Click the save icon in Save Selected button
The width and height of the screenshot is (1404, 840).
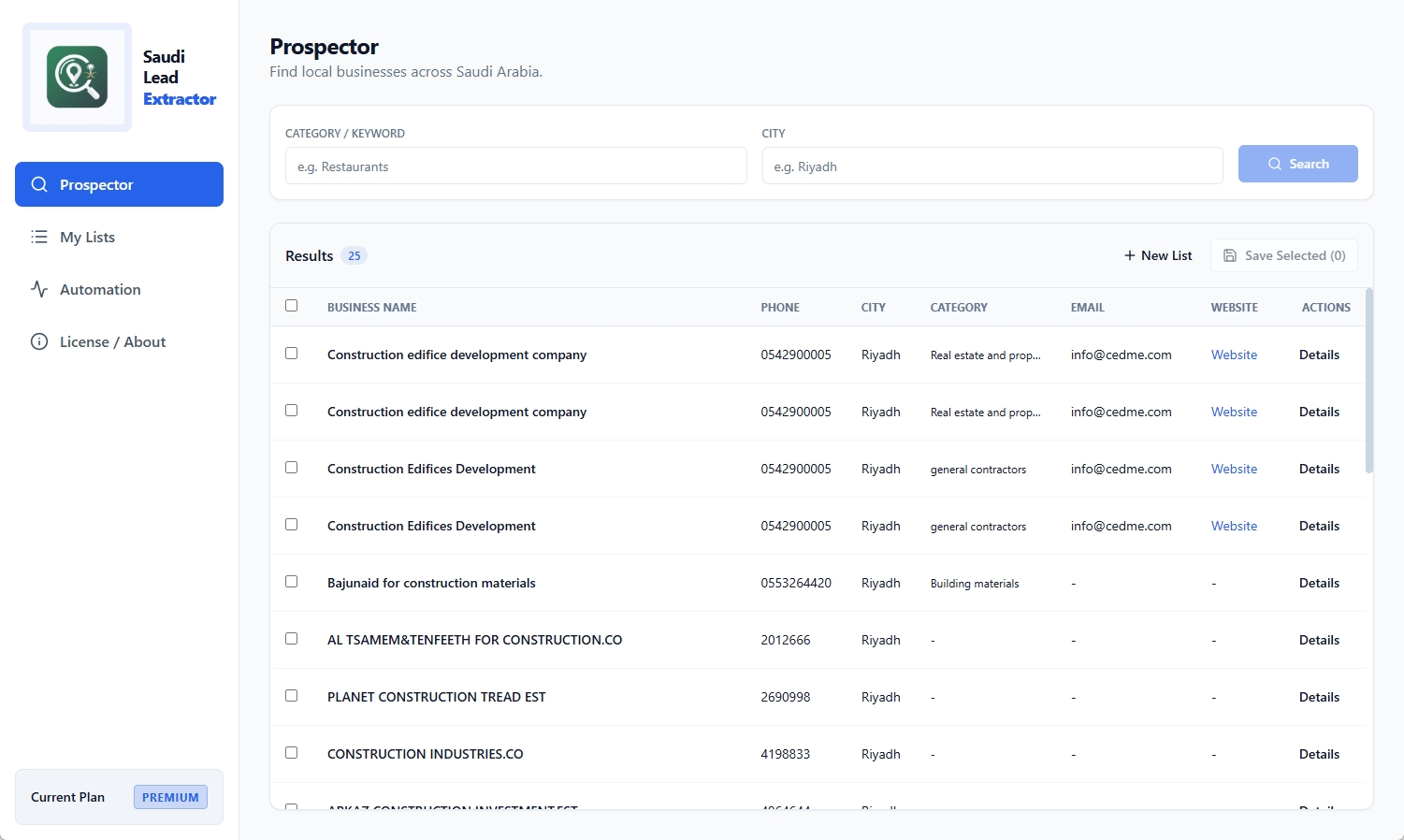point(1232,254)
